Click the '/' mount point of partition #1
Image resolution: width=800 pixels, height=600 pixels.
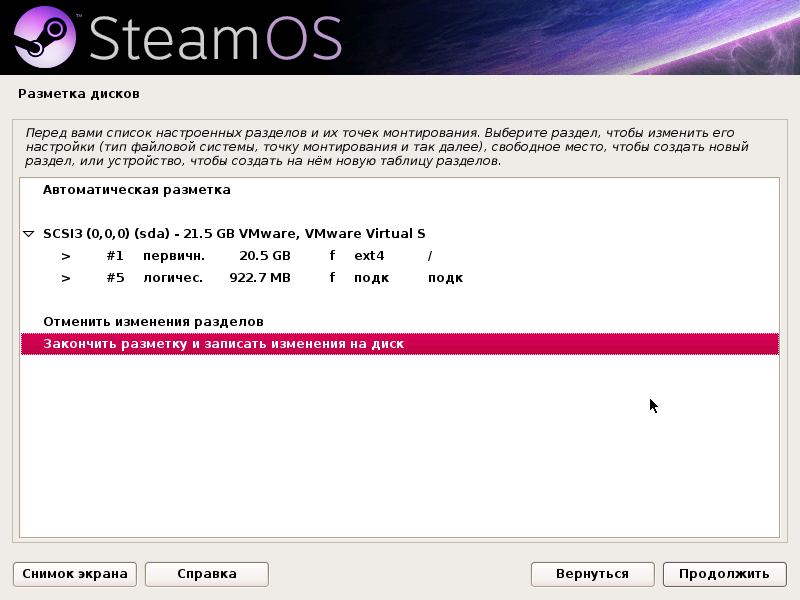coord(430,256)
